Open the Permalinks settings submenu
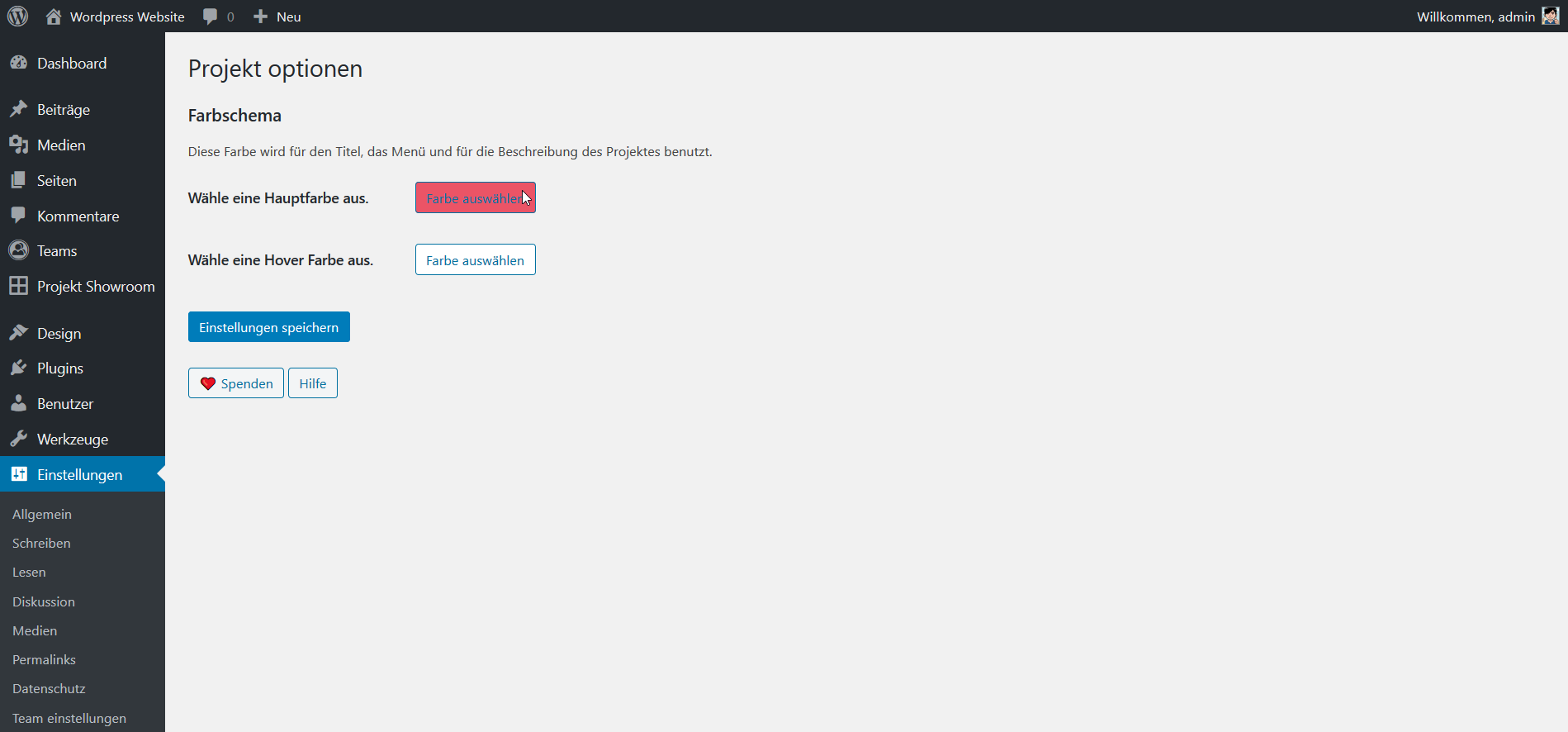Viewport: 1568px width, 732px height. pyautogui.click(x=44, y=659)
